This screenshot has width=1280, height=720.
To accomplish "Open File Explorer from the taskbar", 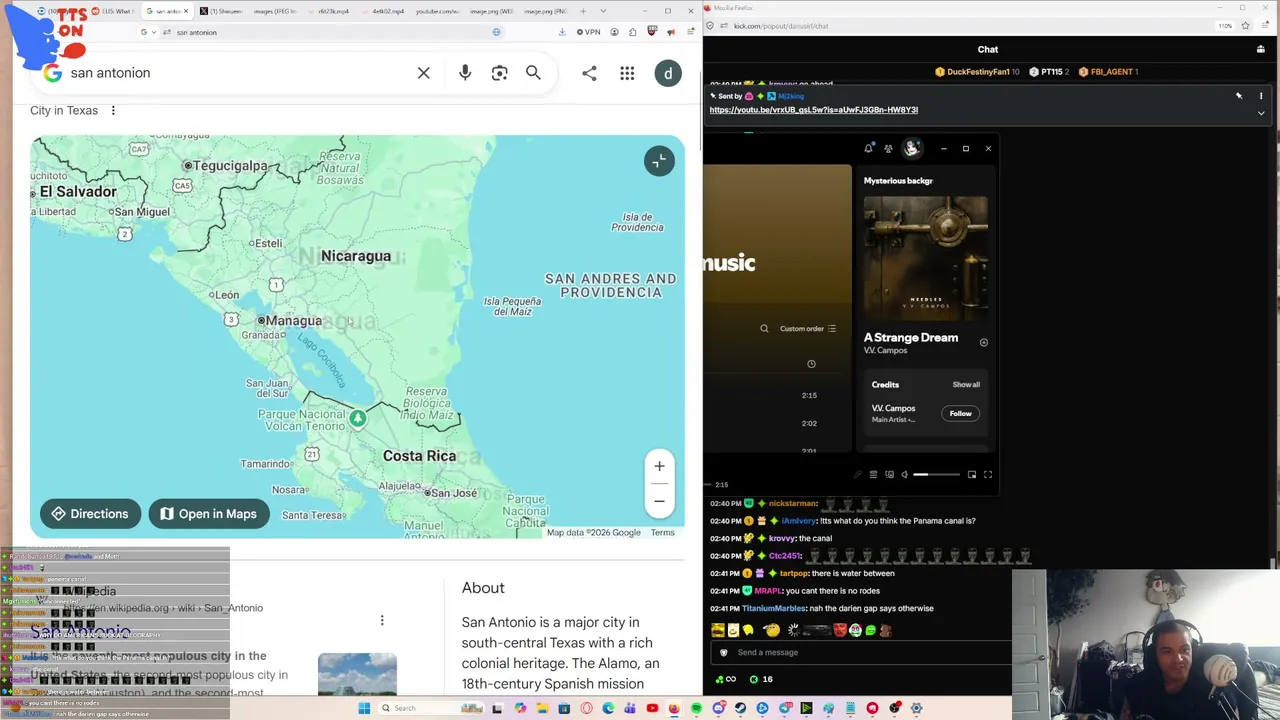I will [542, 708].
